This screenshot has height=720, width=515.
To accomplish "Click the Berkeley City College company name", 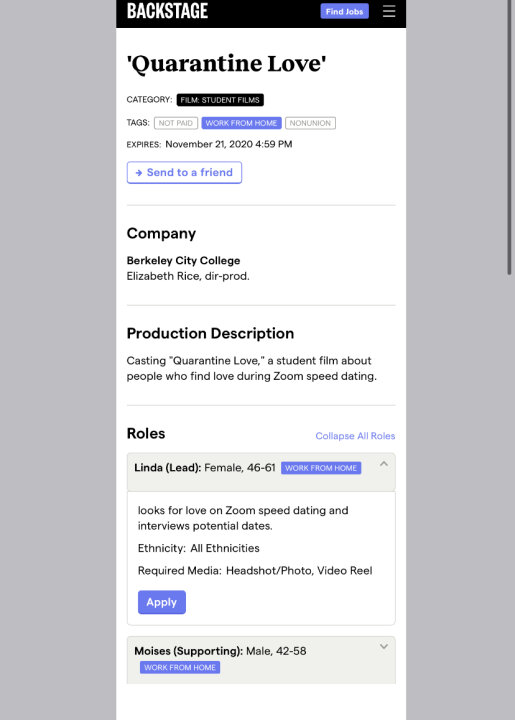I will pyautogui.click(x=183, y=260).
